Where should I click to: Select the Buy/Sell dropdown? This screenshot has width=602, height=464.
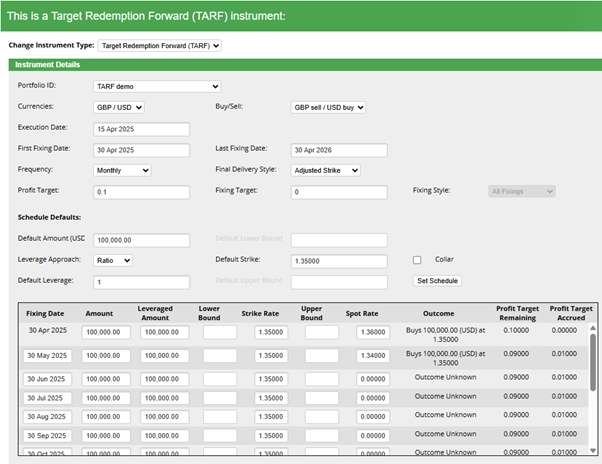(328, 107)
